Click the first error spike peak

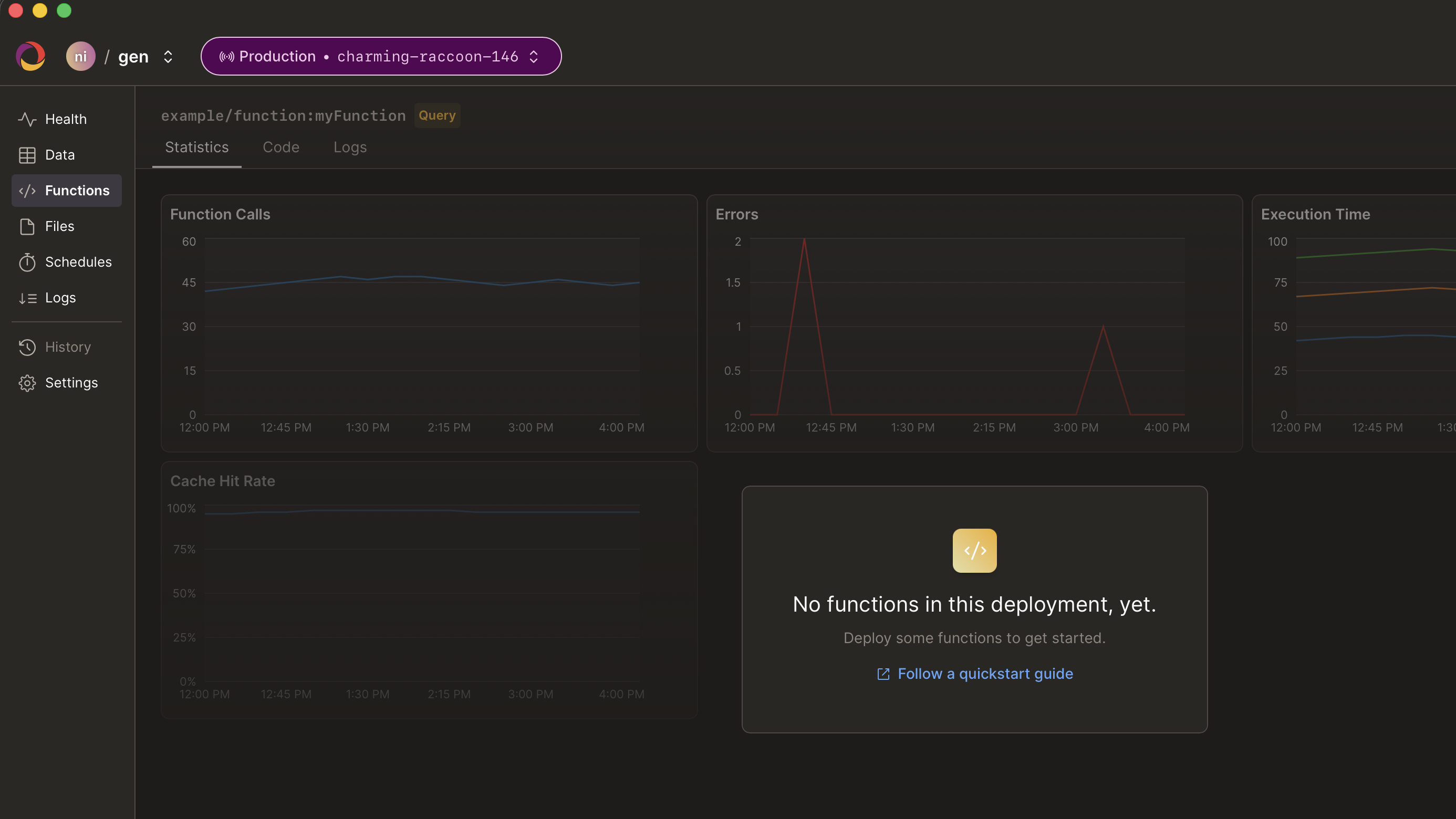(x=804, y=239)
